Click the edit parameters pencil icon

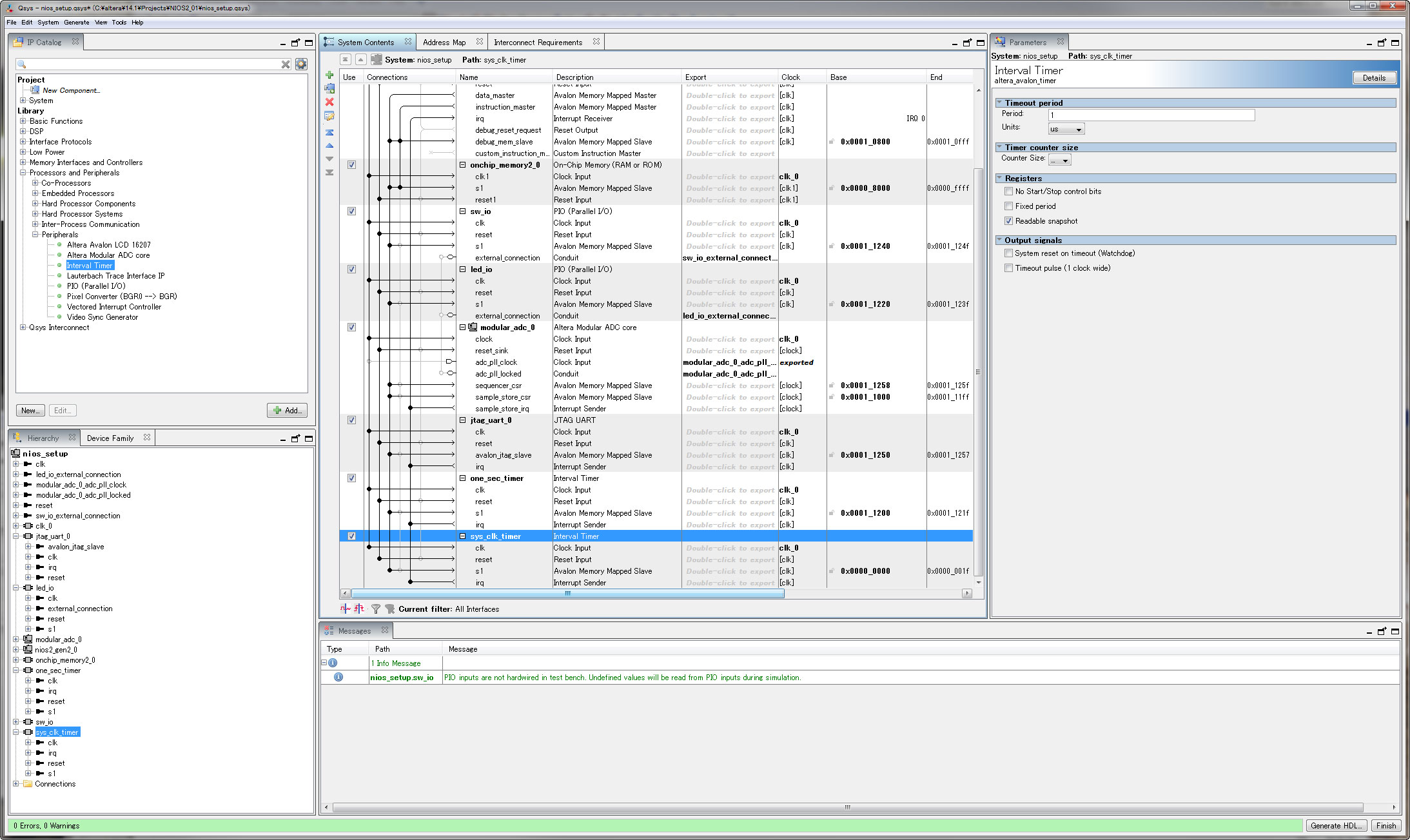tap(329, 116)
